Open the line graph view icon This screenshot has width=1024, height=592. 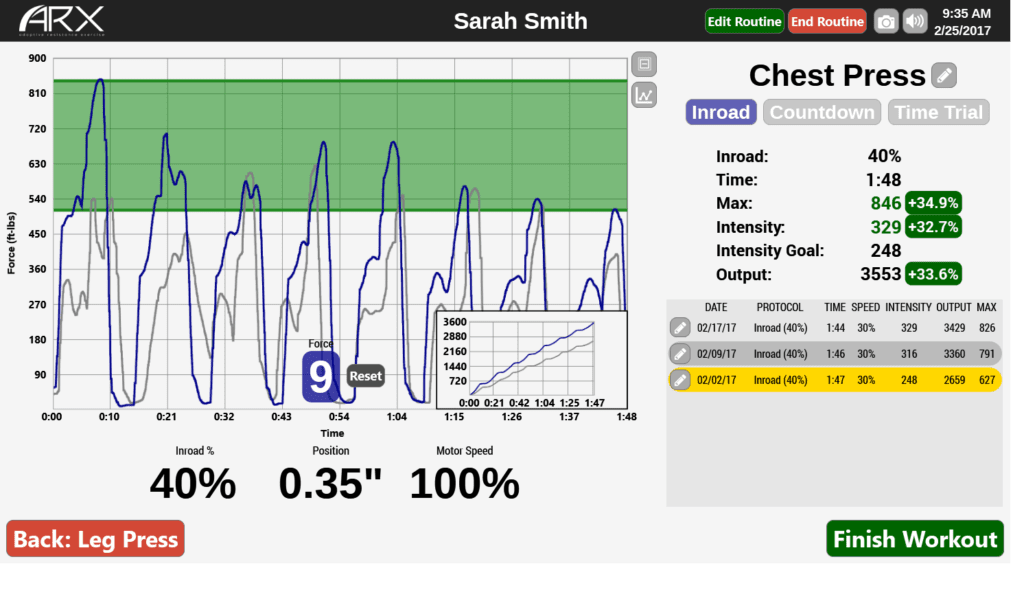point(644,95)
